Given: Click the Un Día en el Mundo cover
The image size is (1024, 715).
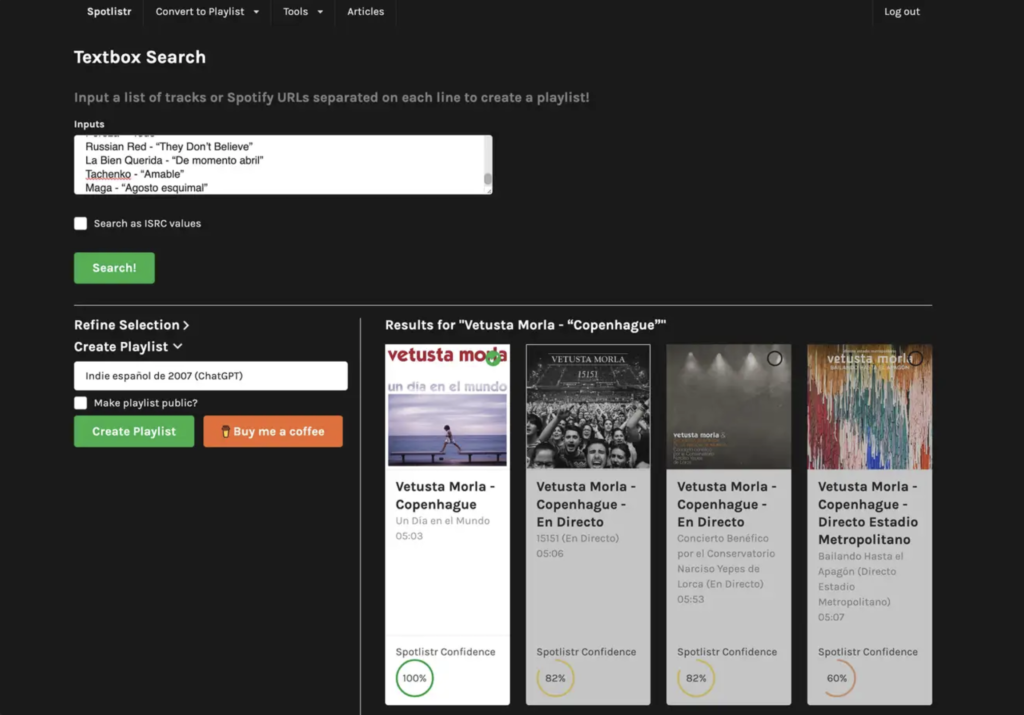Looking at the screenshot, I should pyautogui.click(x=447, y=407).
